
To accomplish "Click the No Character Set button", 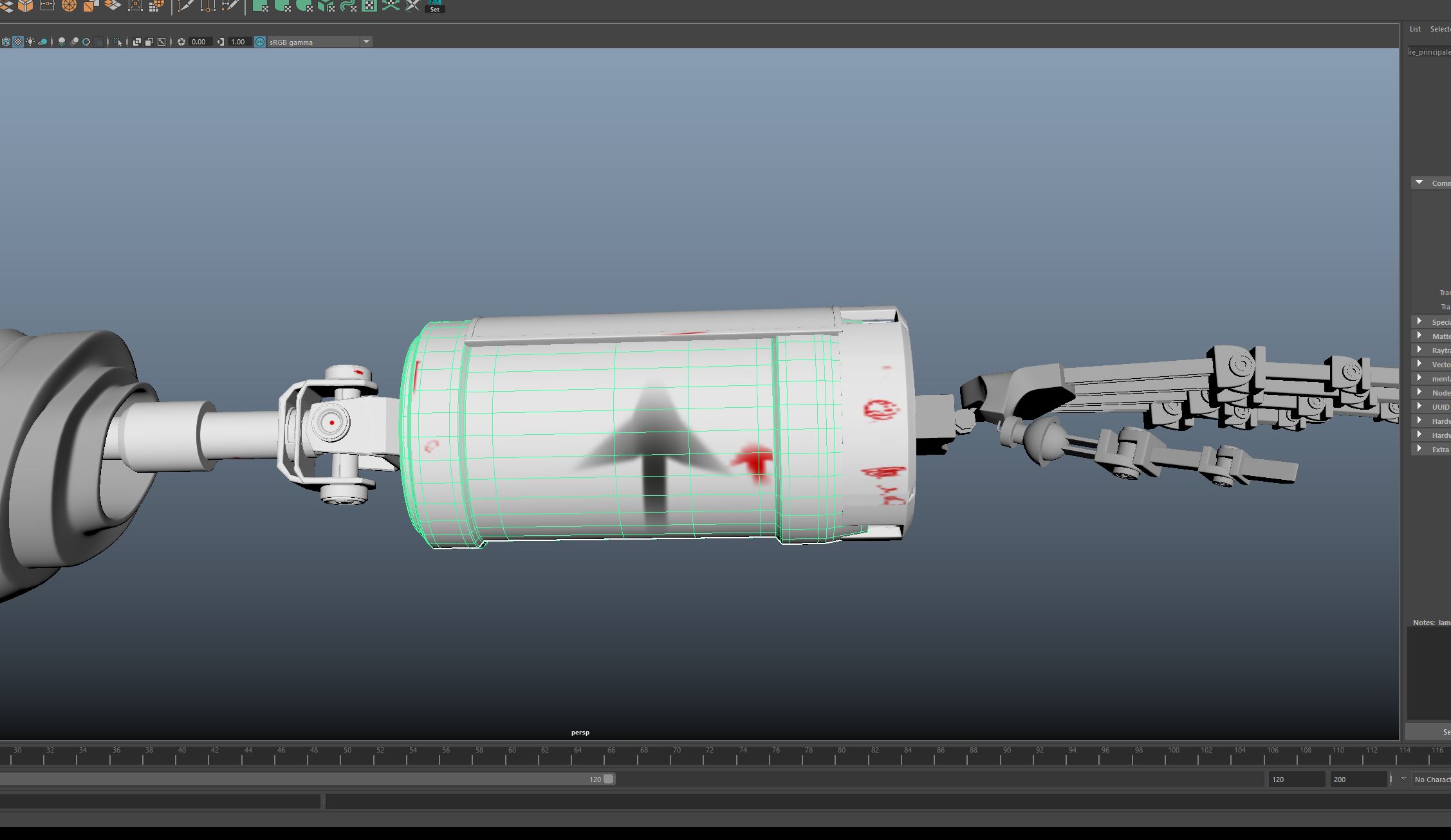I will pos(1432,779).
